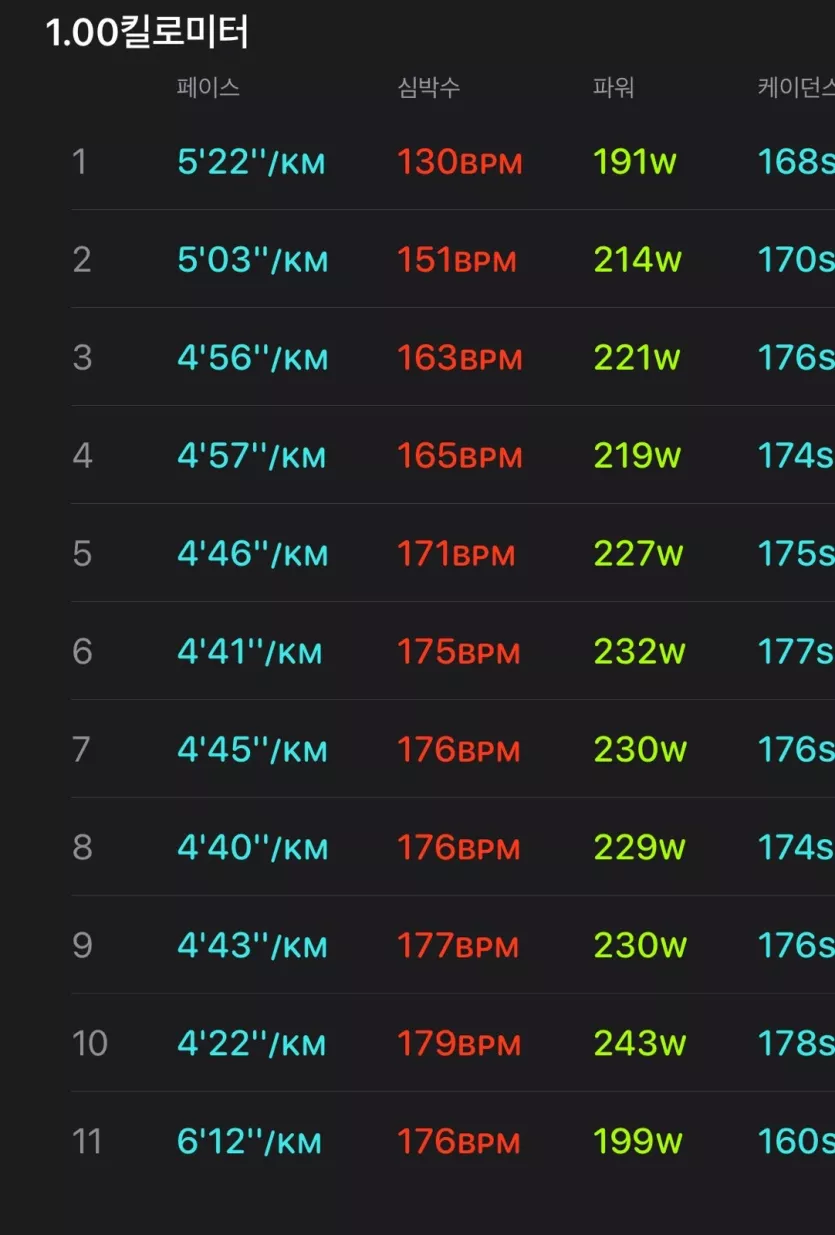Tap the 케이던스 column header

pyautogui.click(x=795, y=87)
